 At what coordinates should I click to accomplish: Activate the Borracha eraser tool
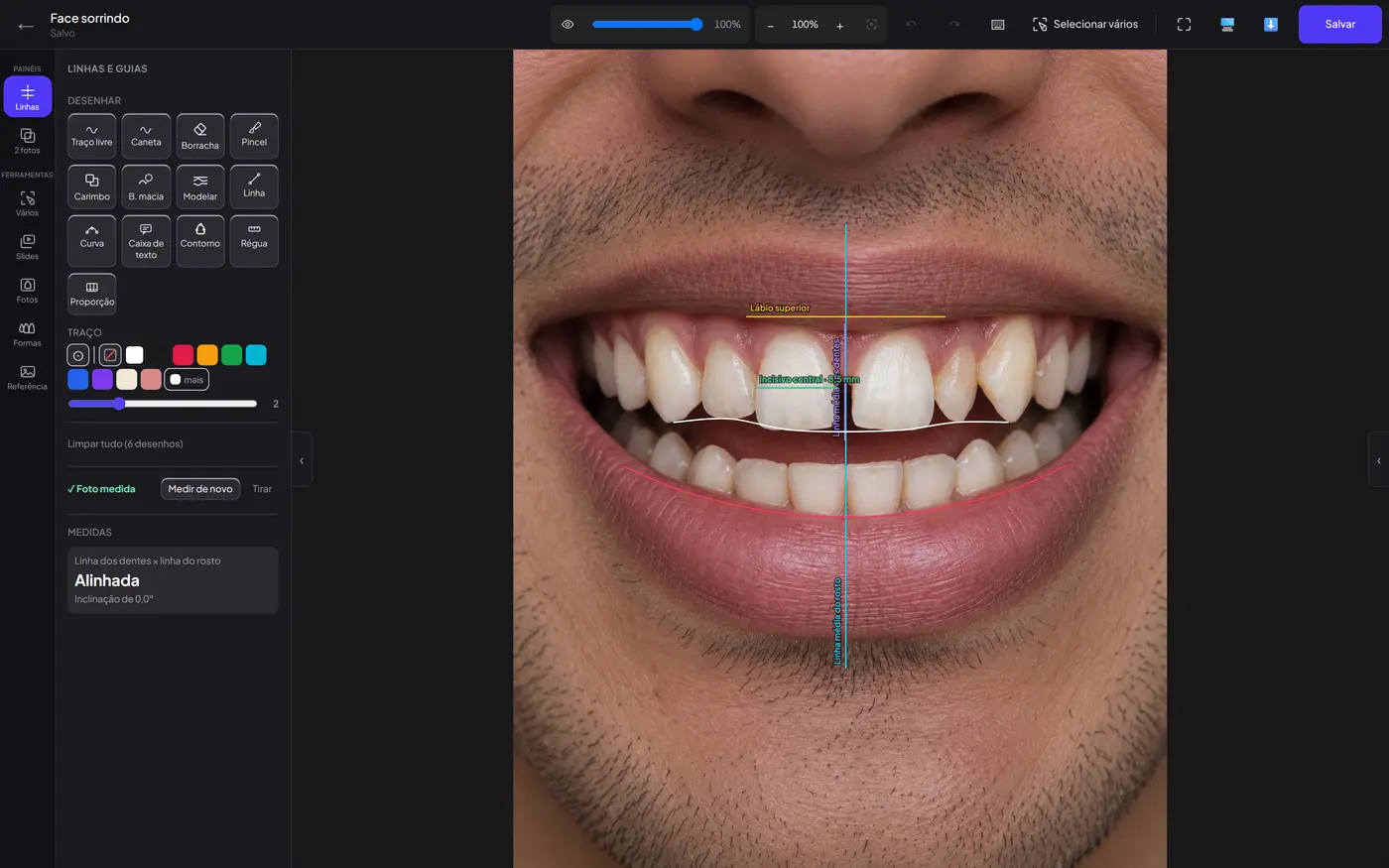(x=200, y=136)
